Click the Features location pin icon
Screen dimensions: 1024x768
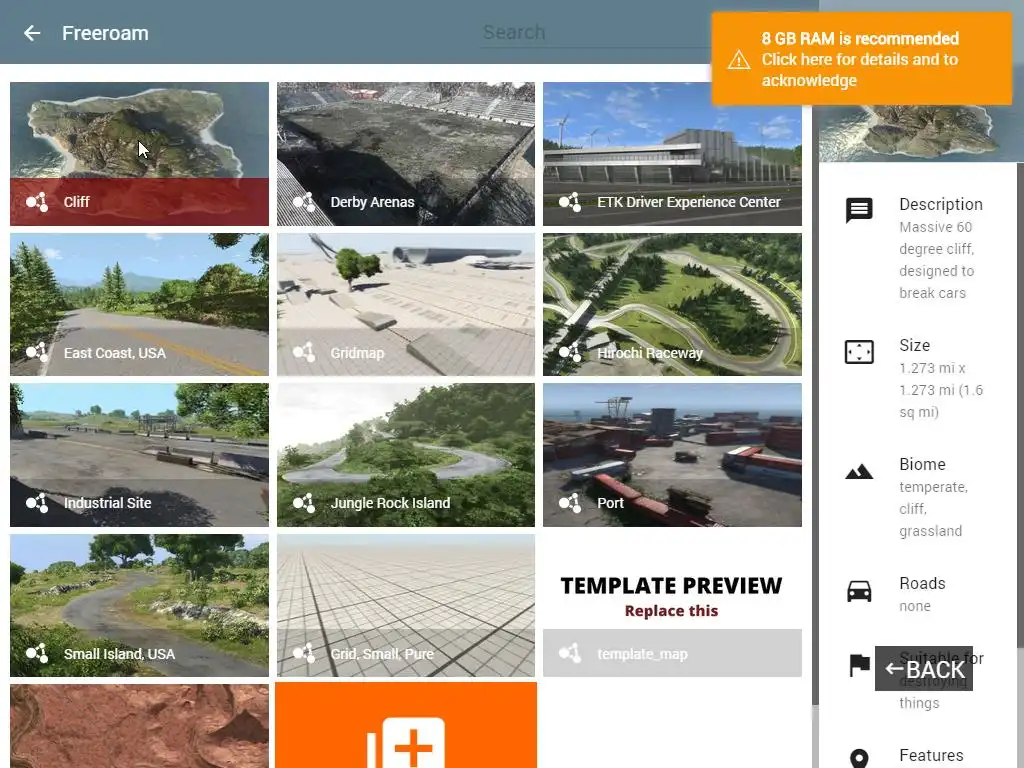[859, 758]
